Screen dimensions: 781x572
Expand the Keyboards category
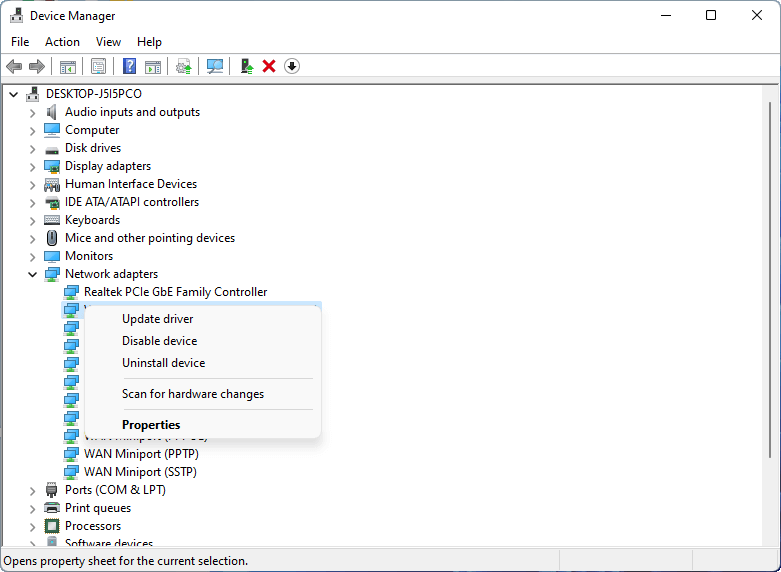click(x=32, y=221)
